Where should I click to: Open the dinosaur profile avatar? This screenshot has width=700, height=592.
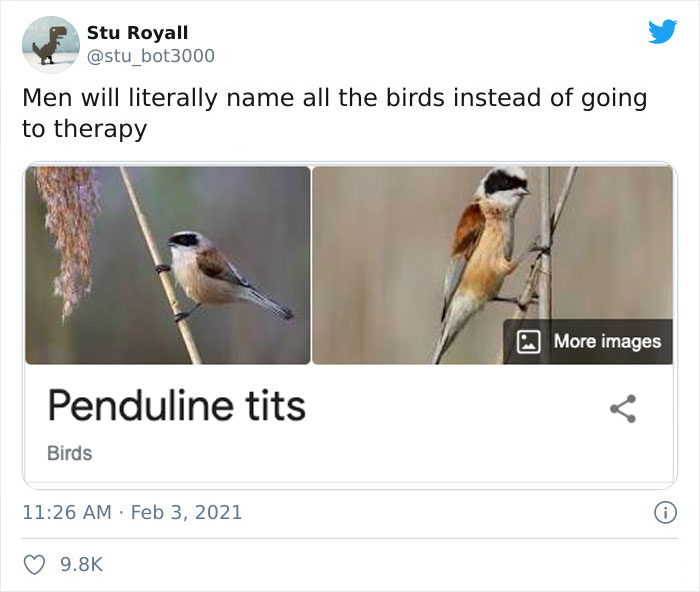coord(49,45)
